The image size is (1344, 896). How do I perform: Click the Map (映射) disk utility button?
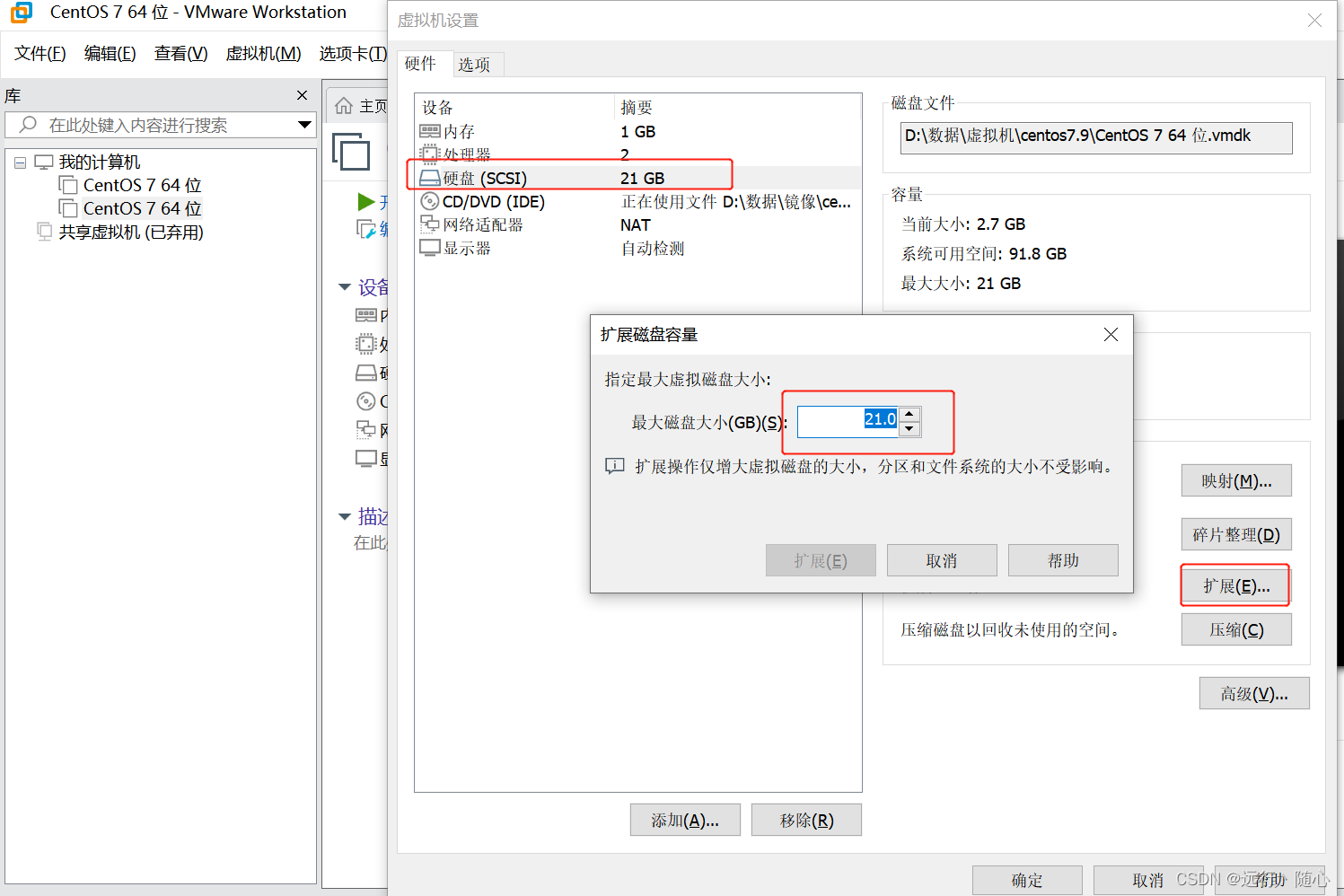click(x=1236, y=481)
